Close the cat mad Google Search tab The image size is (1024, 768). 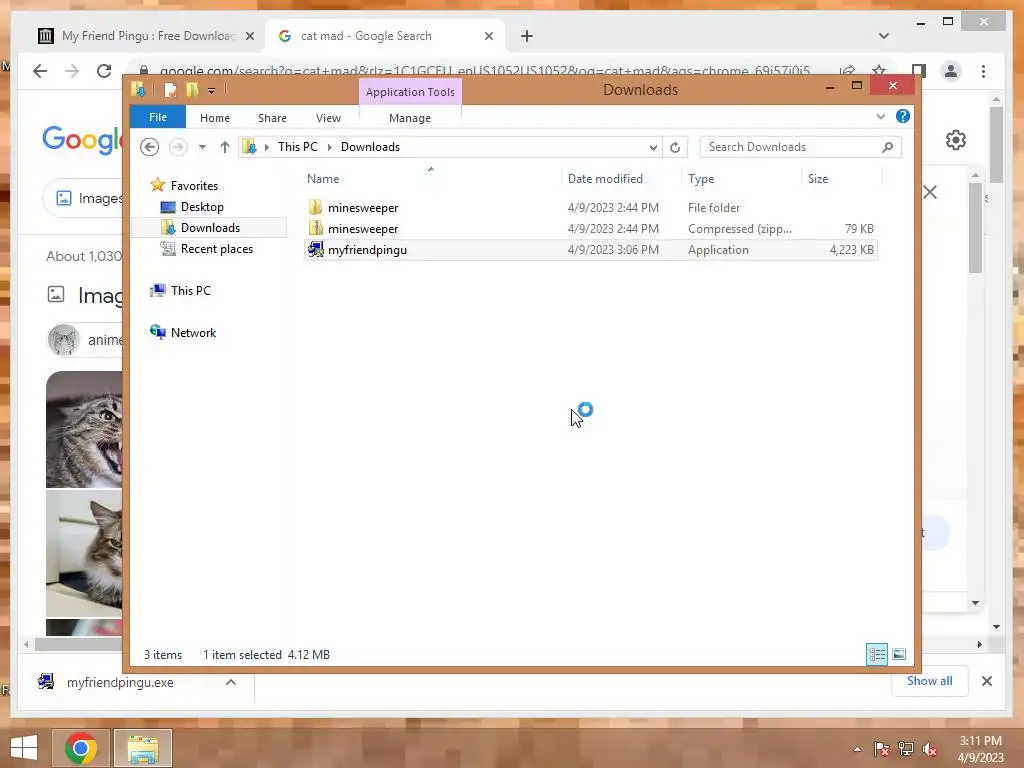[488, 37]
